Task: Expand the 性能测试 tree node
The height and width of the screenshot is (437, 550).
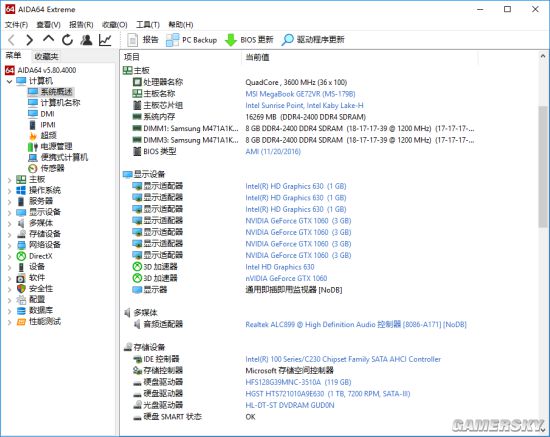Action: (x=9, y=322)
